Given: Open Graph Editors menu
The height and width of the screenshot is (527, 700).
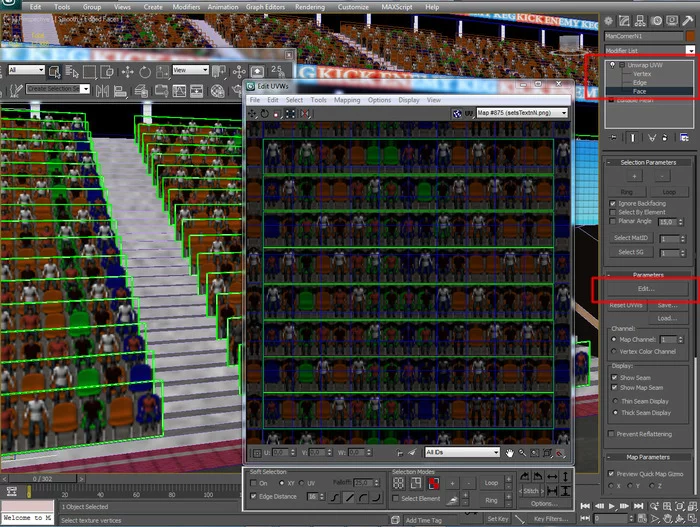Looking at the screenshot, I should click(265, 7).
